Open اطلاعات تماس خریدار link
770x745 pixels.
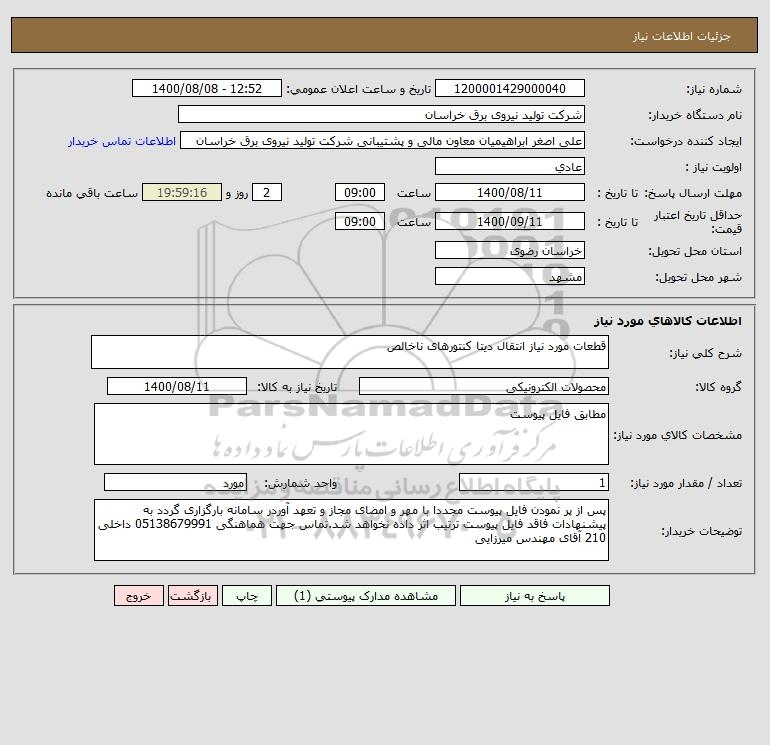(x=122, y=141)
